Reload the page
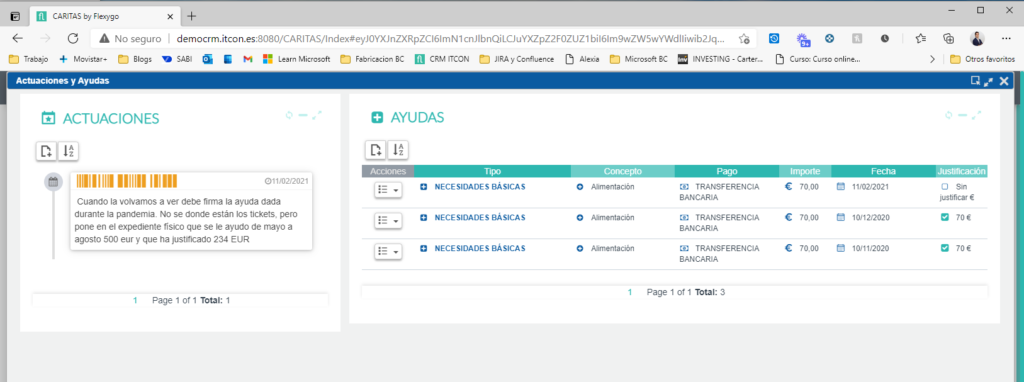This screenshot has height=382, width=1024. (x=73, y=39)
